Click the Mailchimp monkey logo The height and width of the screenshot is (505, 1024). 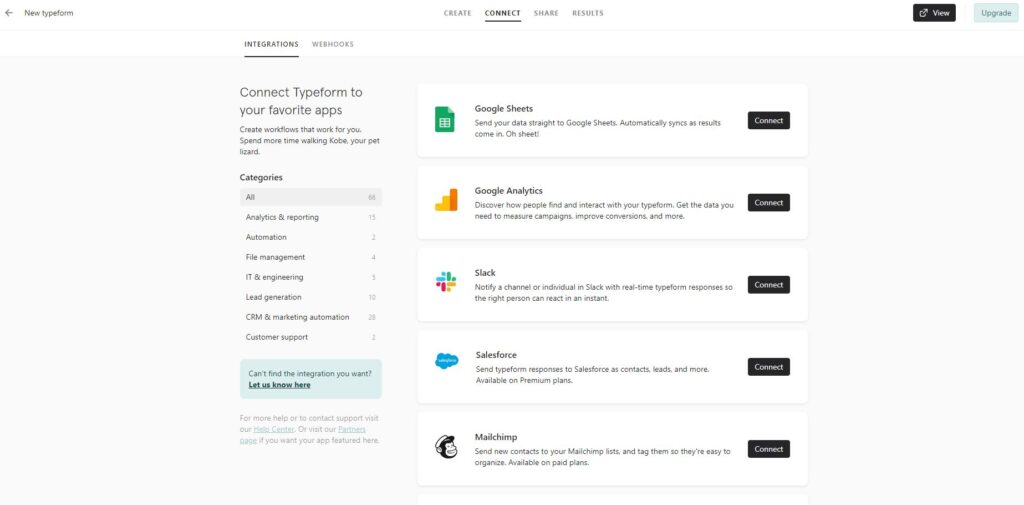[446, 447]
